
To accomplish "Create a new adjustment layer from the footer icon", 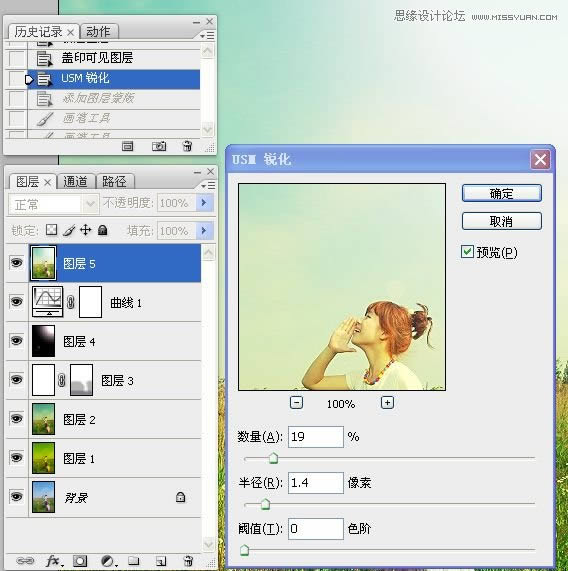I will [108, 561].
